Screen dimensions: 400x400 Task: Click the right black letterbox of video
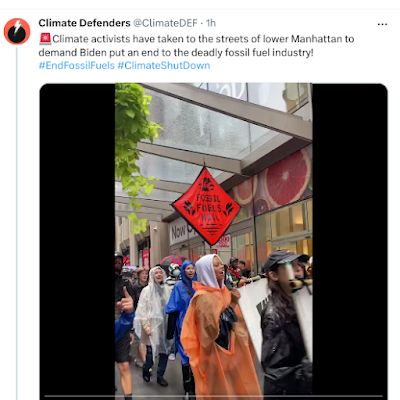[350, 241]
